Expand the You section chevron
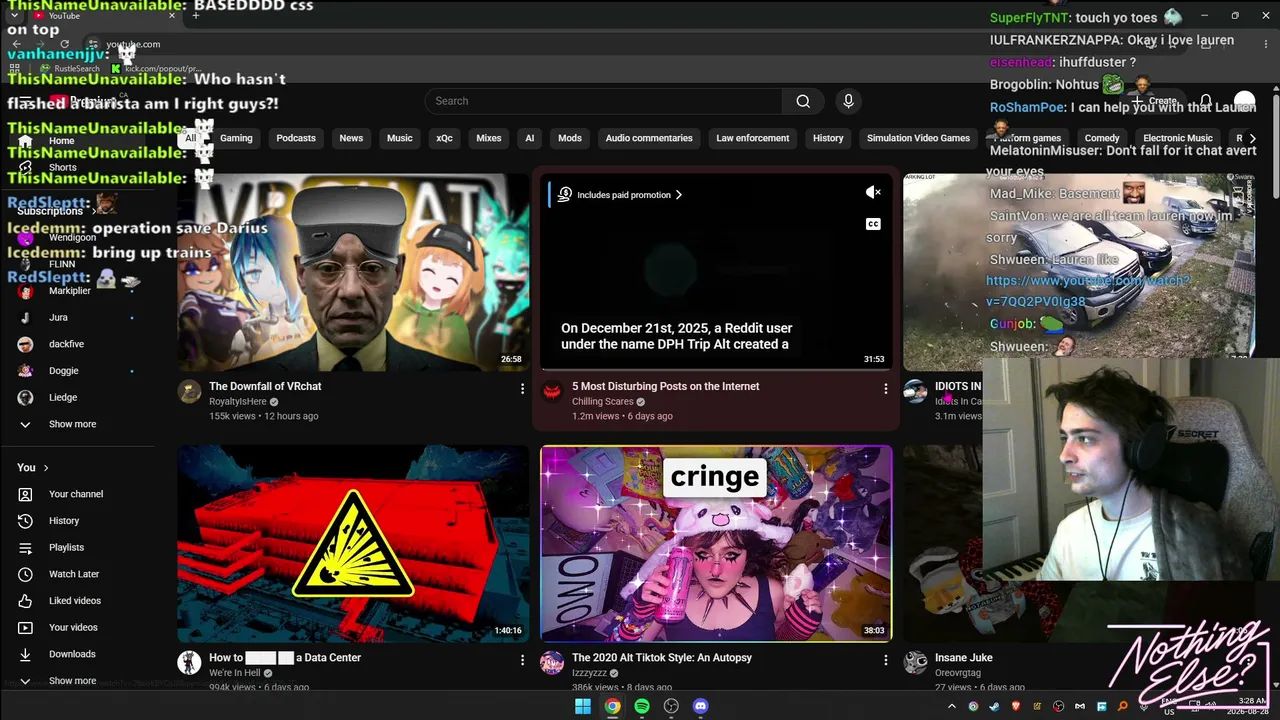The image size is (1280, 720). tap(46, 467)
